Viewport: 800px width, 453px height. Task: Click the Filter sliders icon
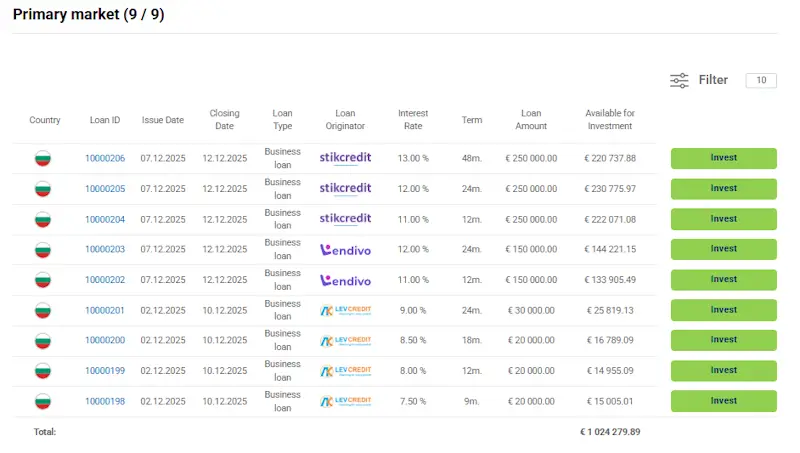[x=679, y=80]
